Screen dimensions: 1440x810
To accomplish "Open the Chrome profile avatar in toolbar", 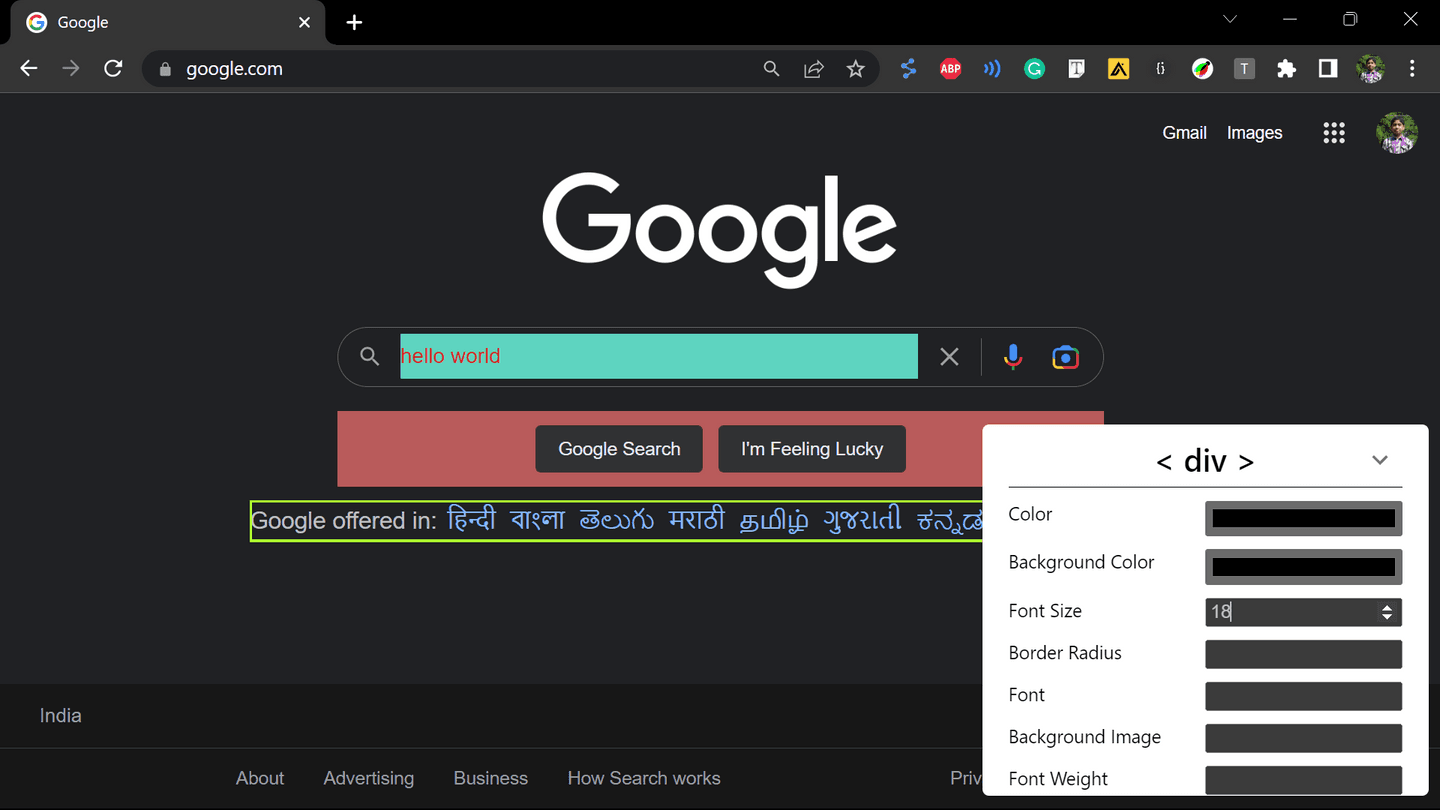I will pyautogui.click(x=1370, y=69).
